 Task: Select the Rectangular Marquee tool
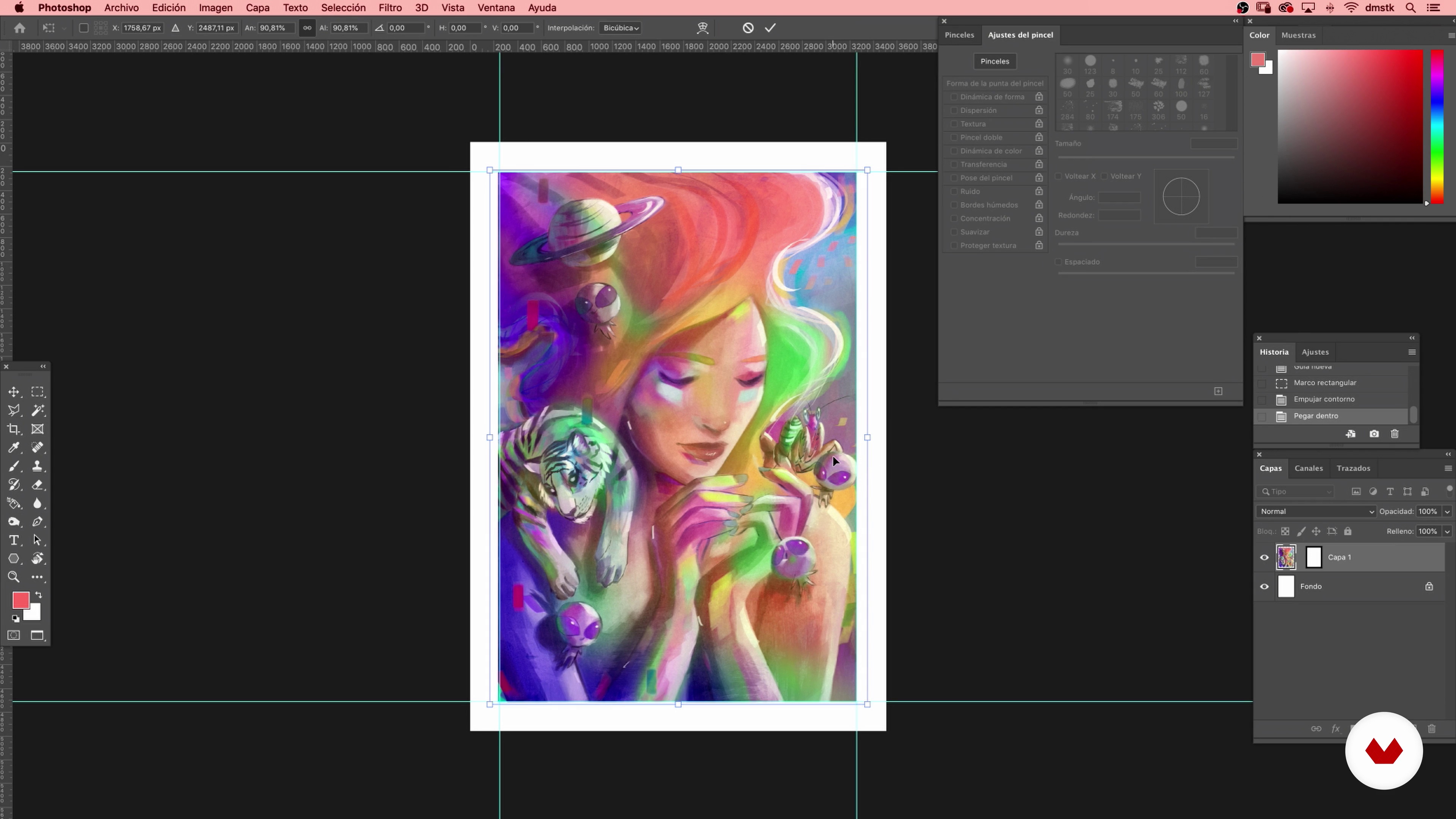tap(37, 392)
